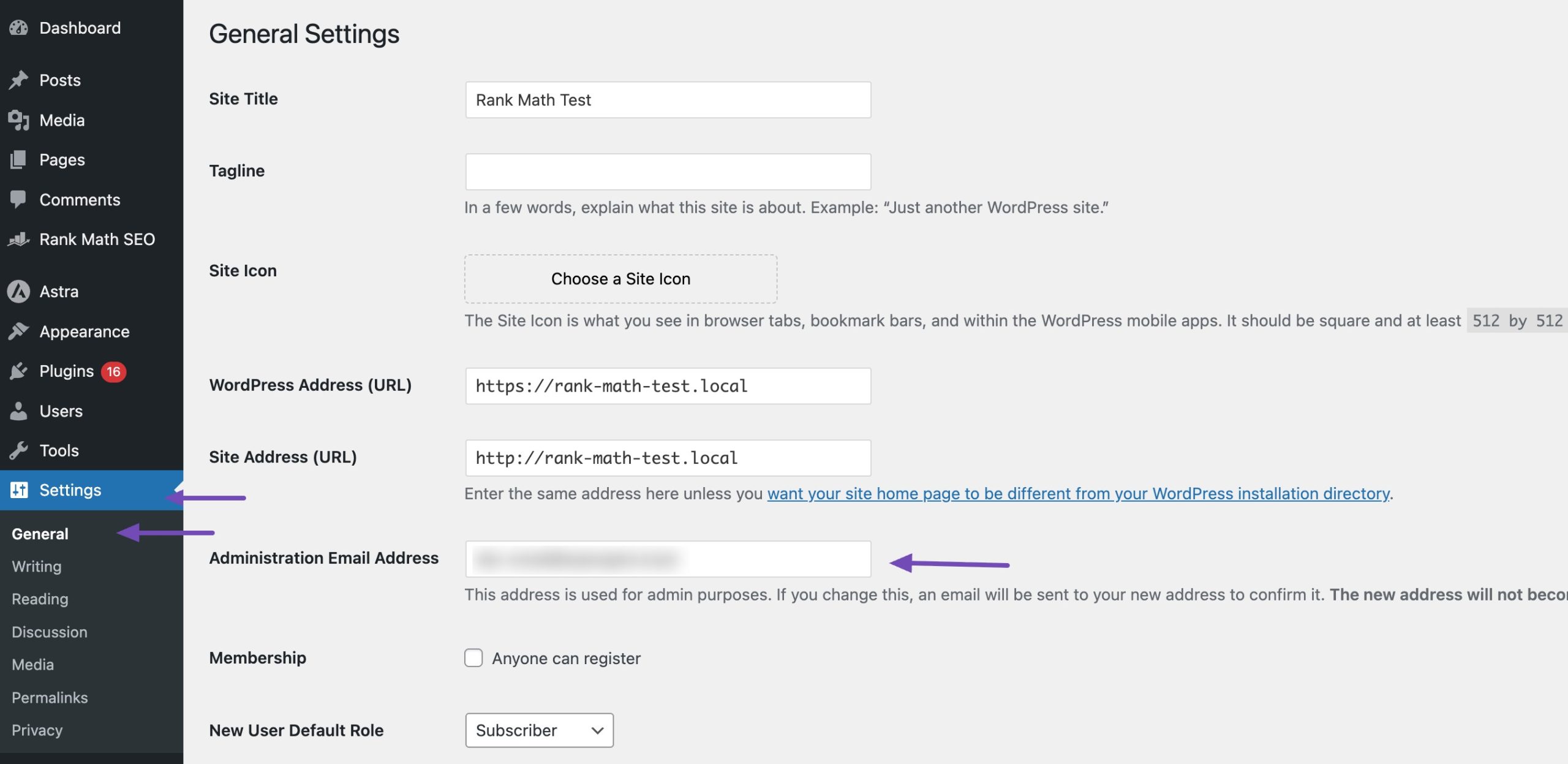
Task: Click the Choose a Site Icon button
Action: point(620,279)
